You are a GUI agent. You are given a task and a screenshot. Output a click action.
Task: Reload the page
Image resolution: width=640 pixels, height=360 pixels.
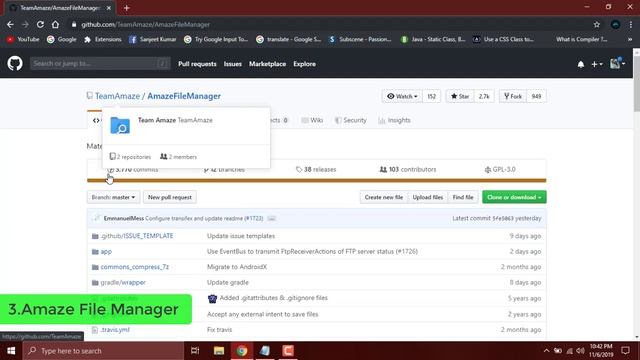(40, 24)
